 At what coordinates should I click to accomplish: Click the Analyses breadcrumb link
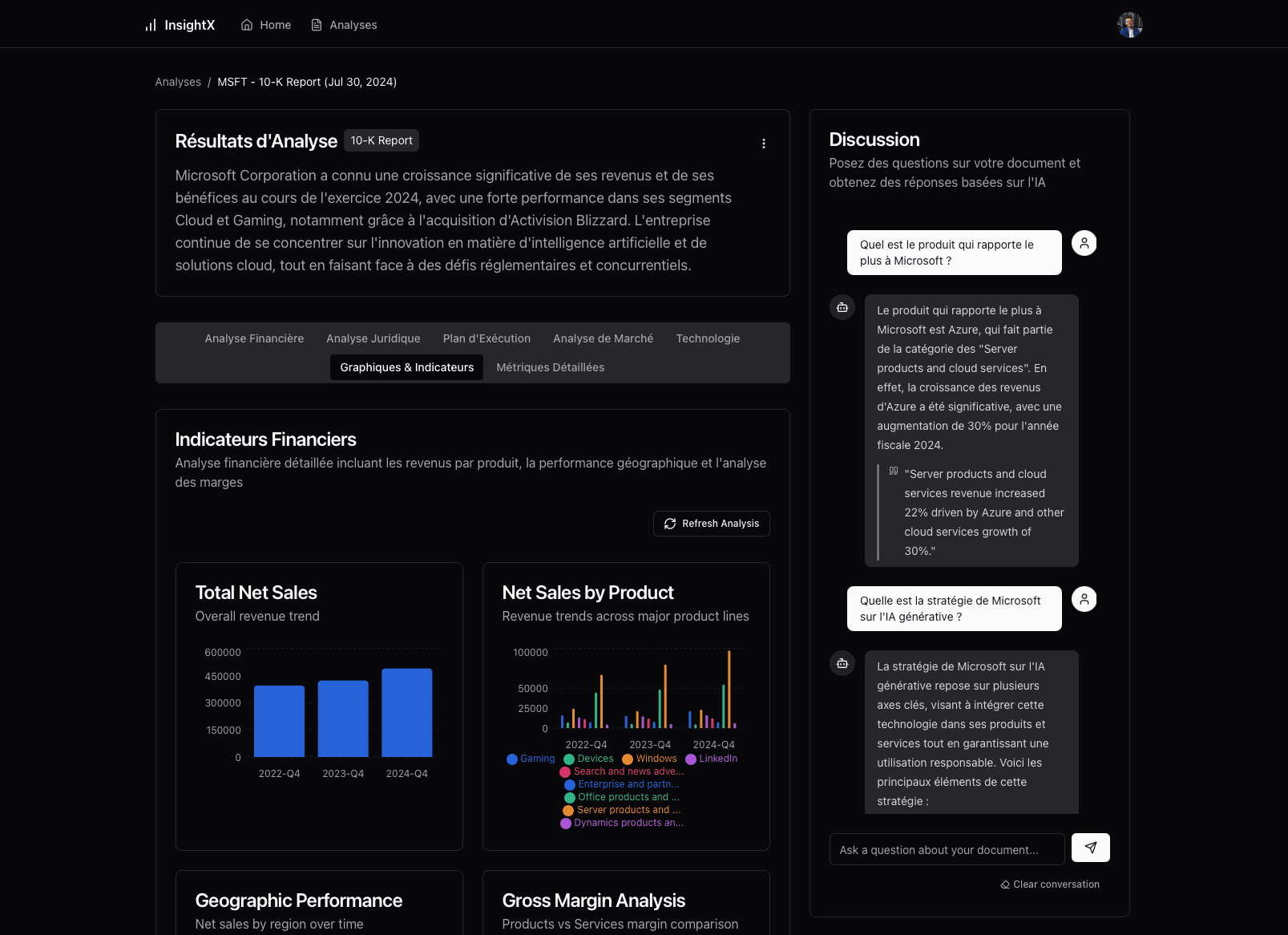click(178, 82)
